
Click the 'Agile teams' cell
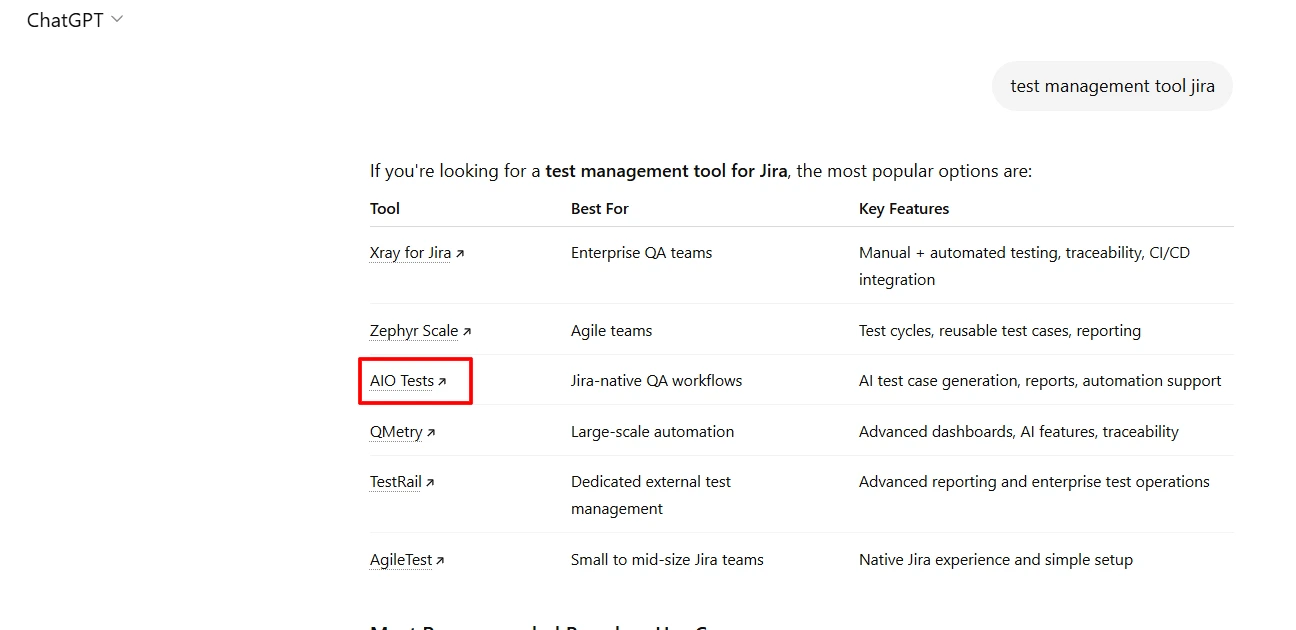611,331
